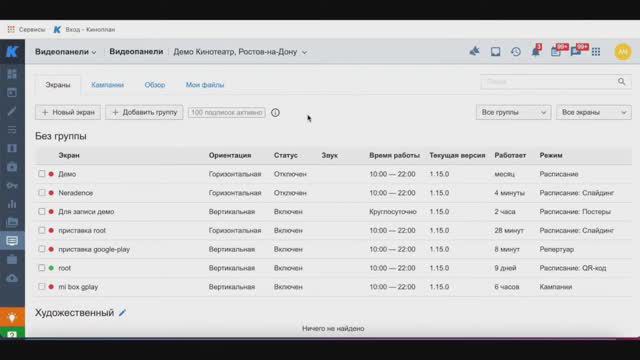Viewport: 640px width, 360px height.
Task: Tick the checkbox for Демо screen
Action: click(x=42, y=174)
